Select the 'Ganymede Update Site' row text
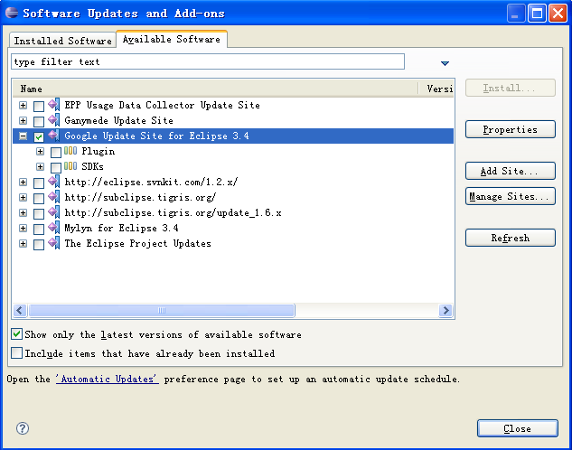This screenshot has width=572, height=450. coord(119,120)
